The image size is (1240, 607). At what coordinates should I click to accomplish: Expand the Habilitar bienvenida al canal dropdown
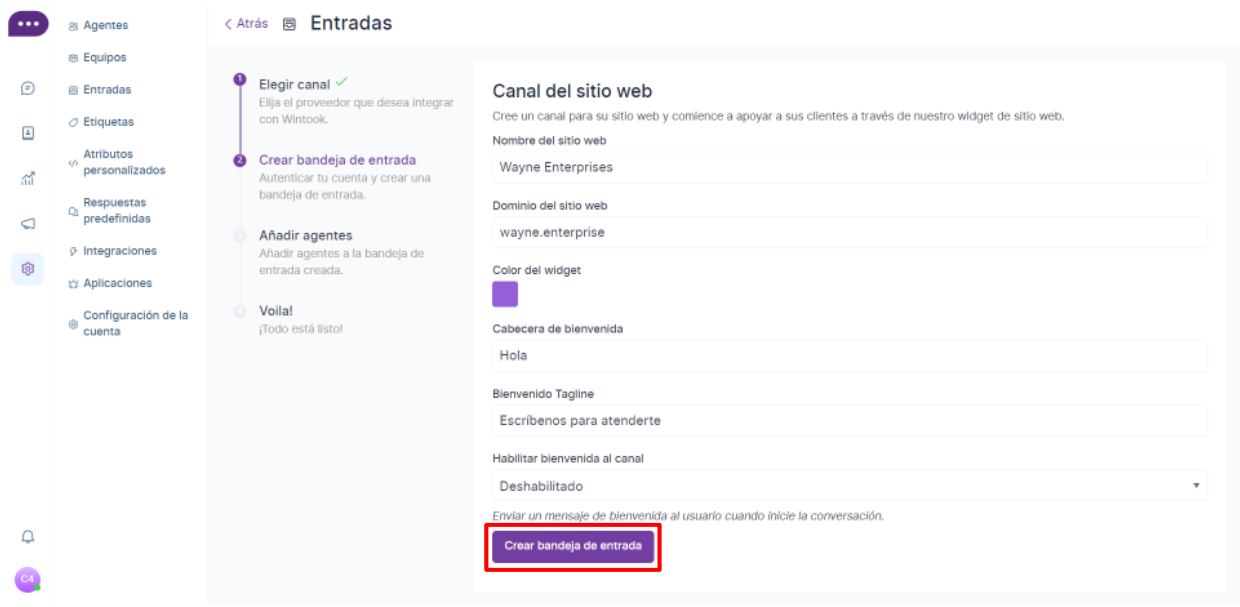click(849, 486)
